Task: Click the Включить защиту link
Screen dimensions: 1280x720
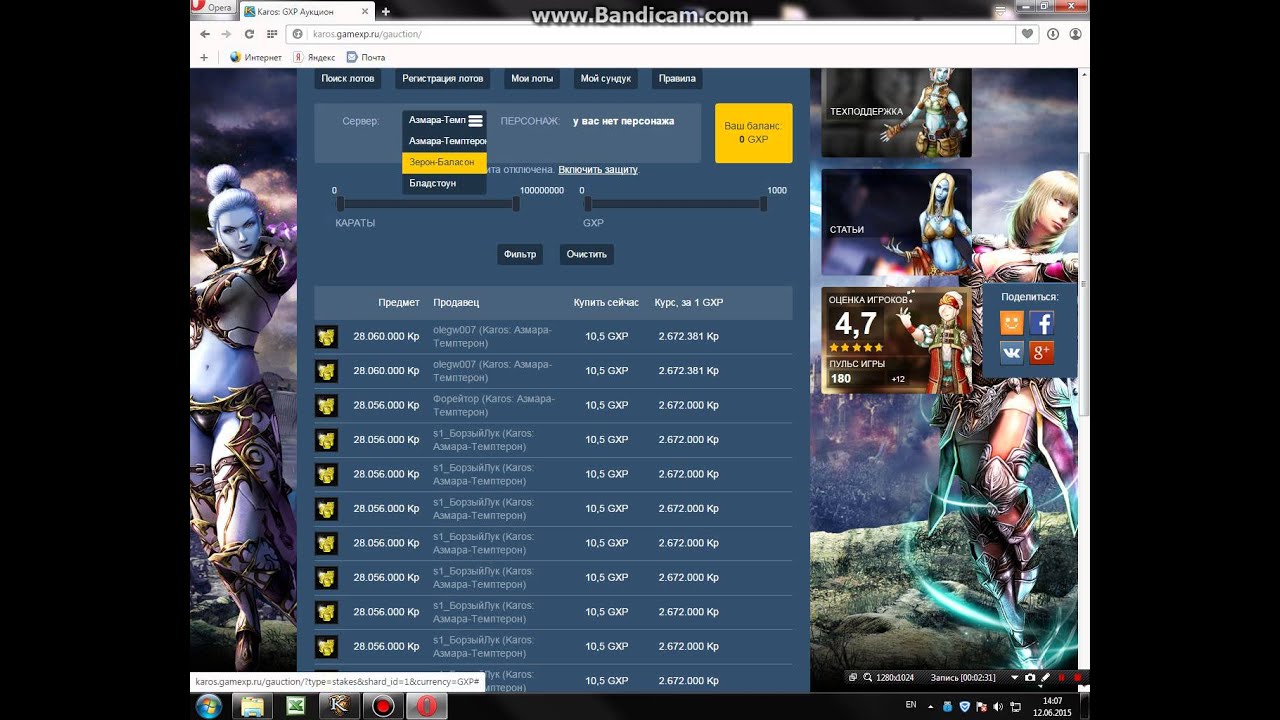Action: tap(598, 170)
